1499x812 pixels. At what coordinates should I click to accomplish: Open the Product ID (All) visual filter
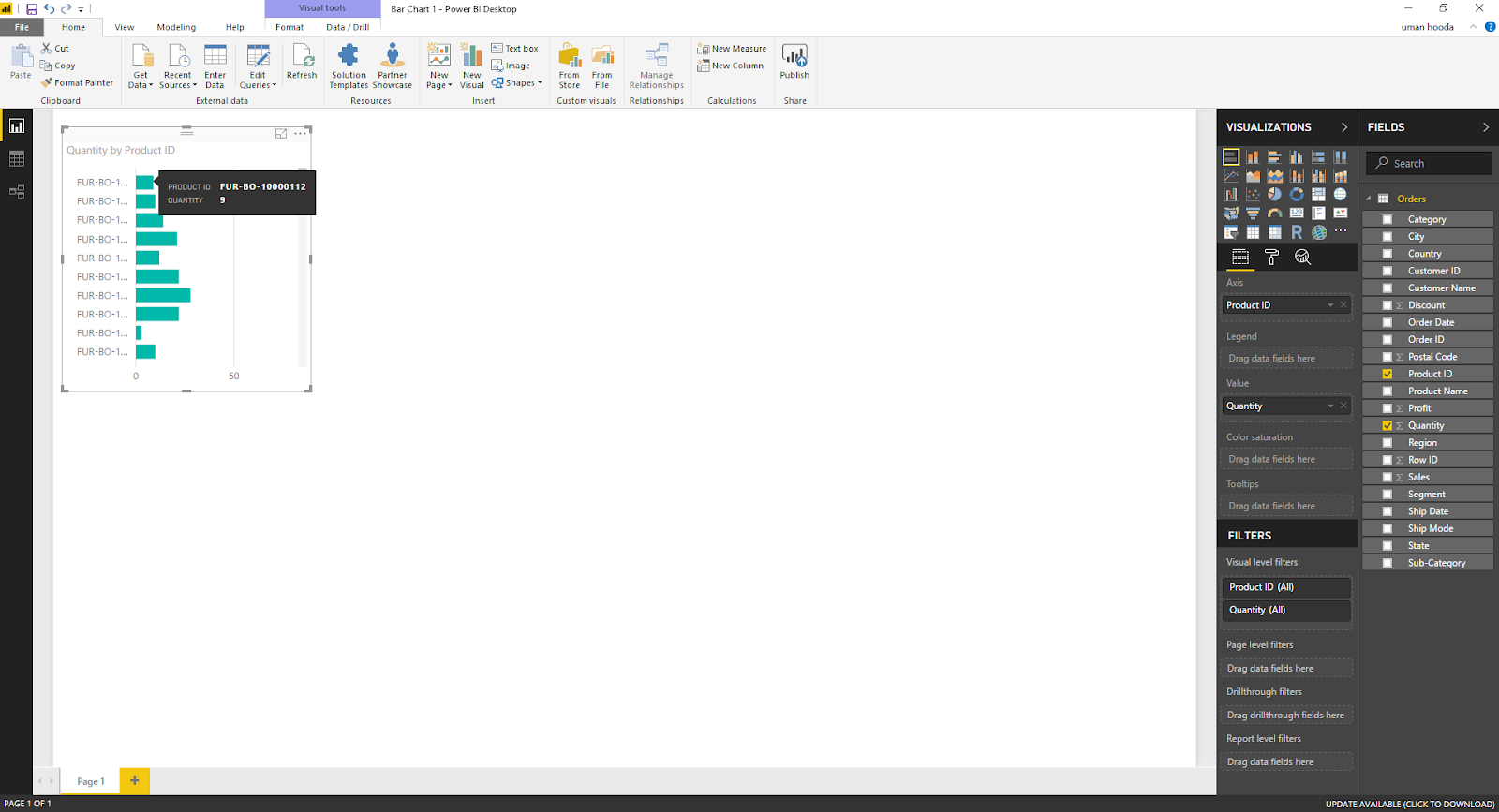1287,587
